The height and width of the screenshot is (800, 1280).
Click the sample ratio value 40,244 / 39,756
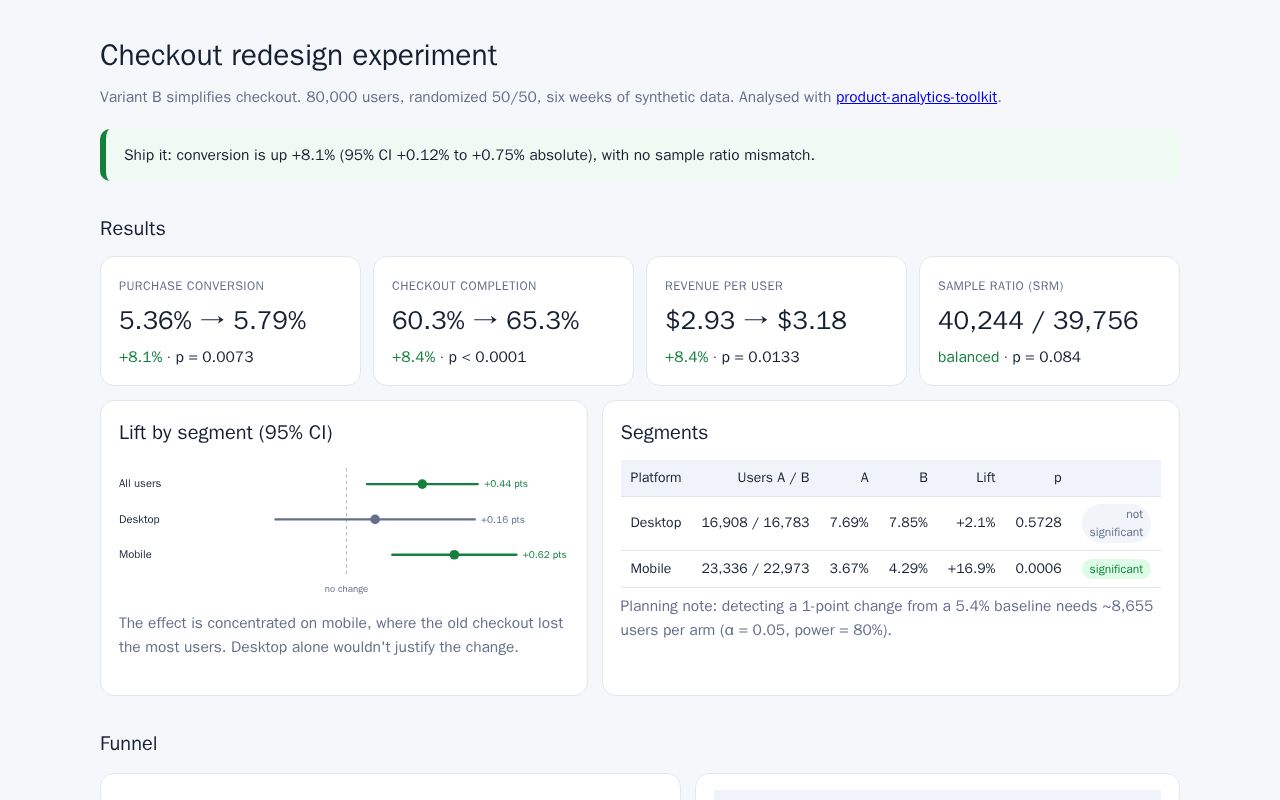(1038, 320)
